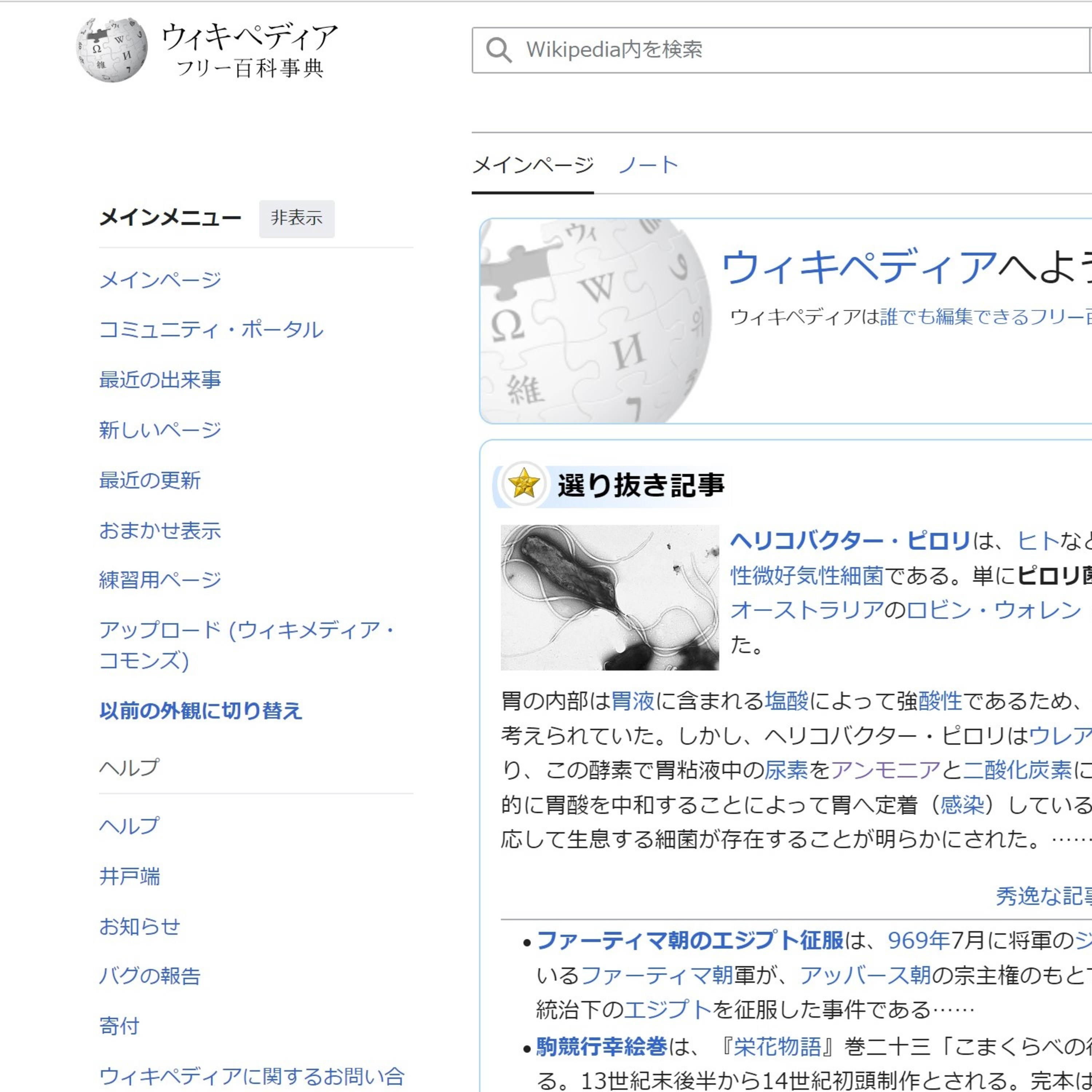Open 尿素 link
The image size is (1092, 1092).
787,770
